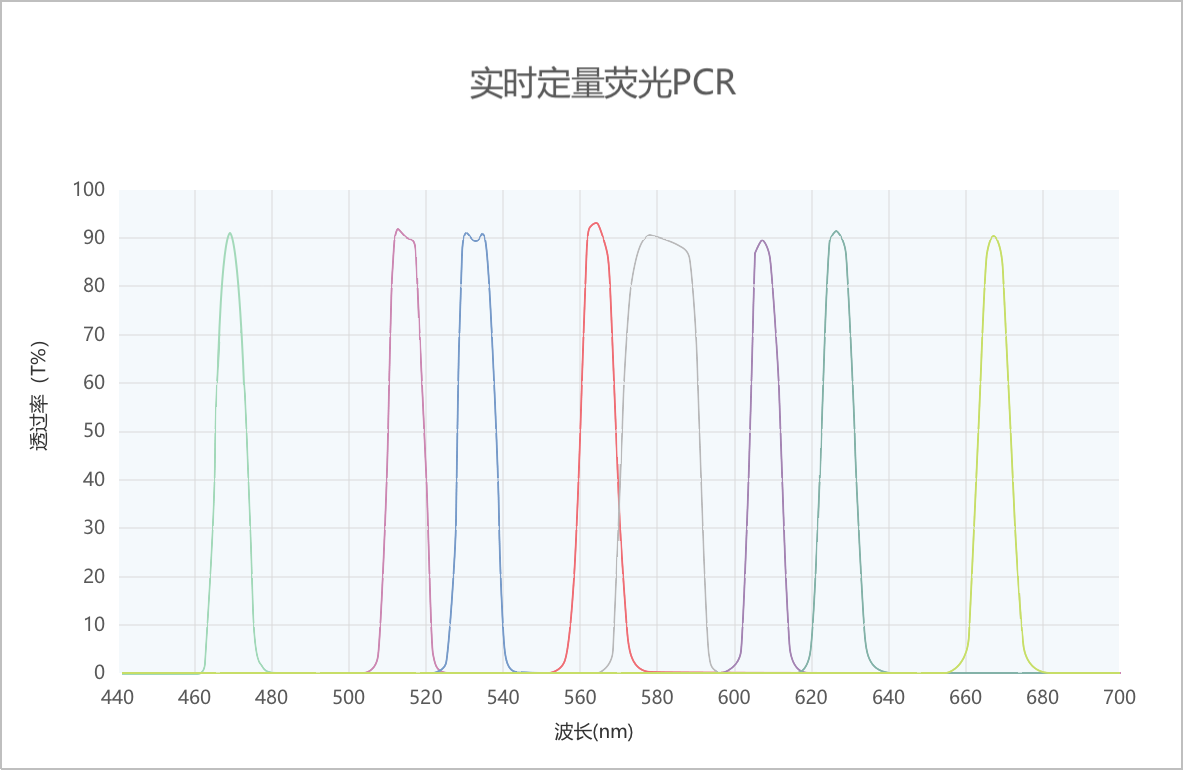Click the 640 tick label on the x-axis
Screen dimensions: 1184x783
[x=889, y=697]
